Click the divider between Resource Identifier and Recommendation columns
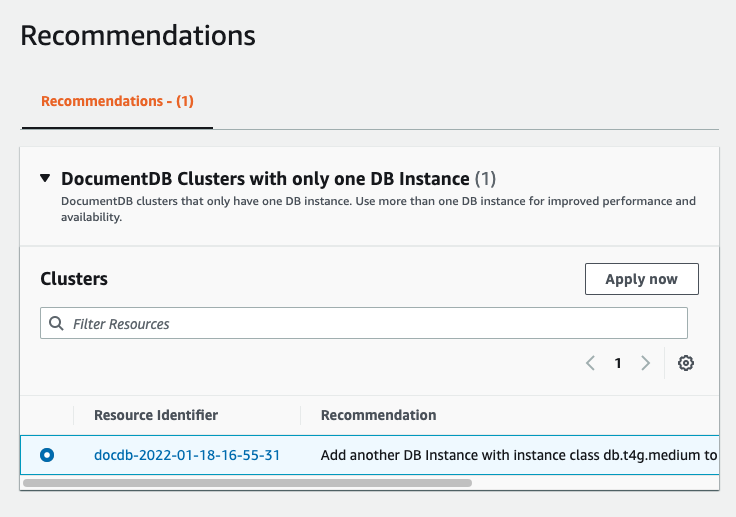736x517 pixels. click(301, 415)
